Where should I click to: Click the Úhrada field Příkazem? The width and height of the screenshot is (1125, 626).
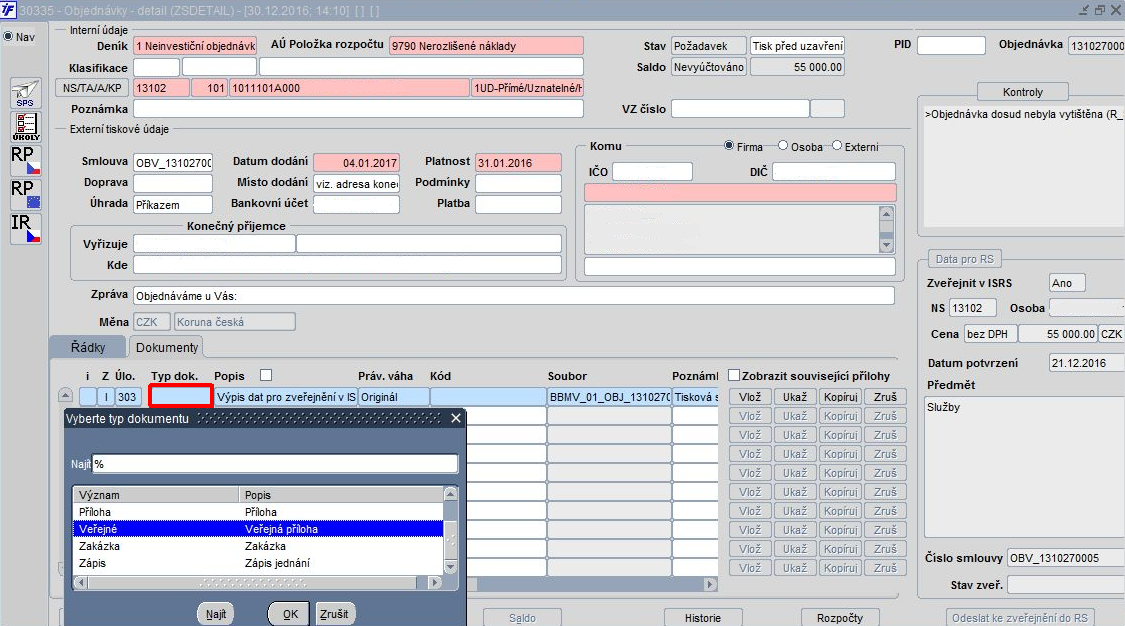point(173,204)
